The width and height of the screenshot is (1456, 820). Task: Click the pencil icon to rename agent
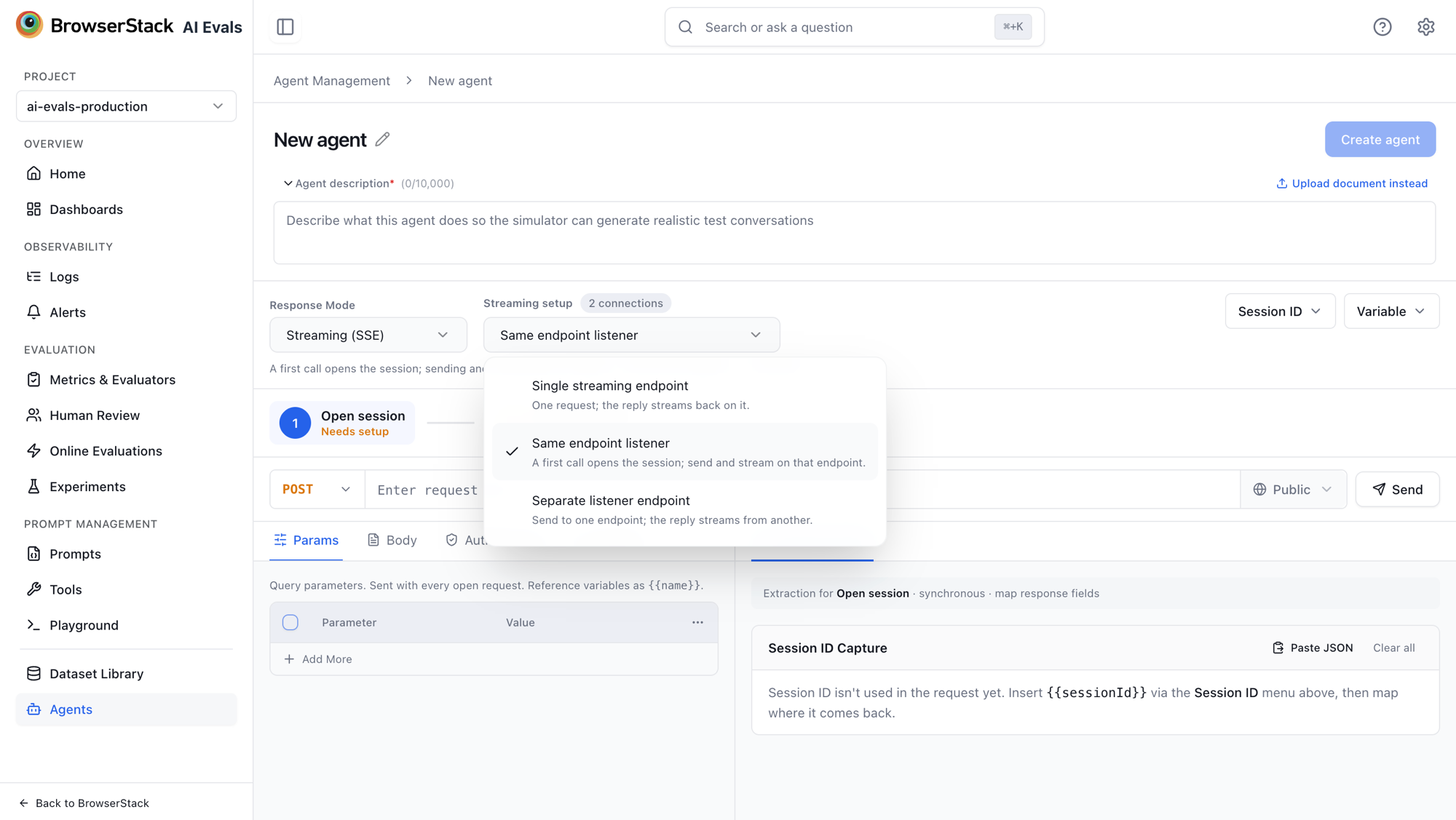pos(382,139)
